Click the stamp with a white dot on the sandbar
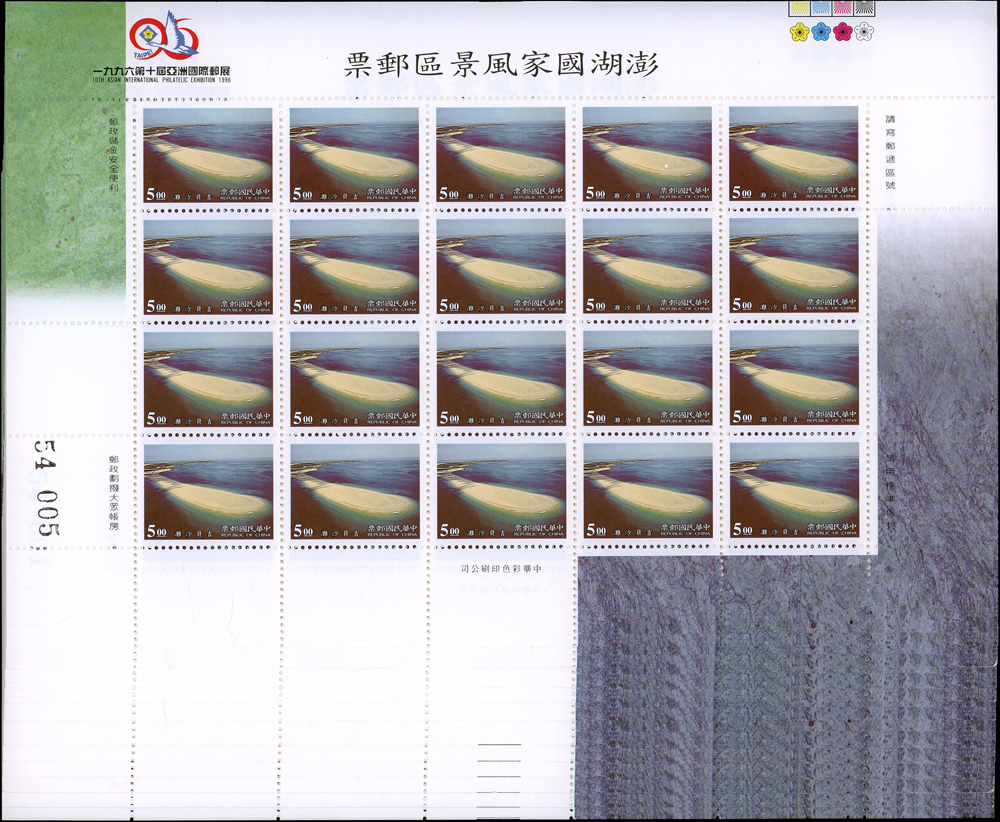The height and width of the screenshot is (822, 1000). pyautogui.click(x=647, y=155)
